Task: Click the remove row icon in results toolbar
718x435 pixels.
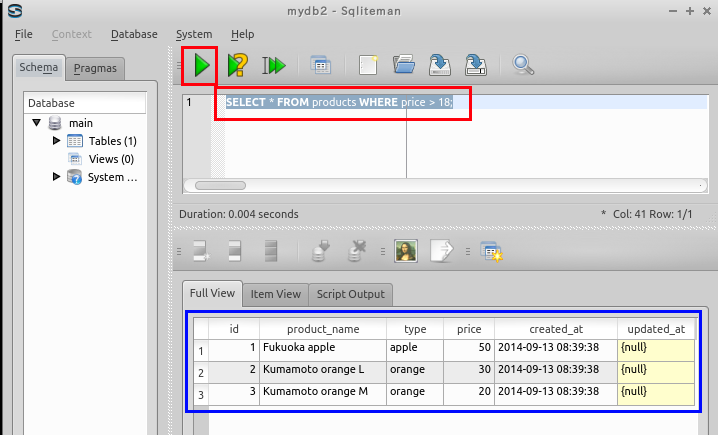Action: click(x=271, y=251)
